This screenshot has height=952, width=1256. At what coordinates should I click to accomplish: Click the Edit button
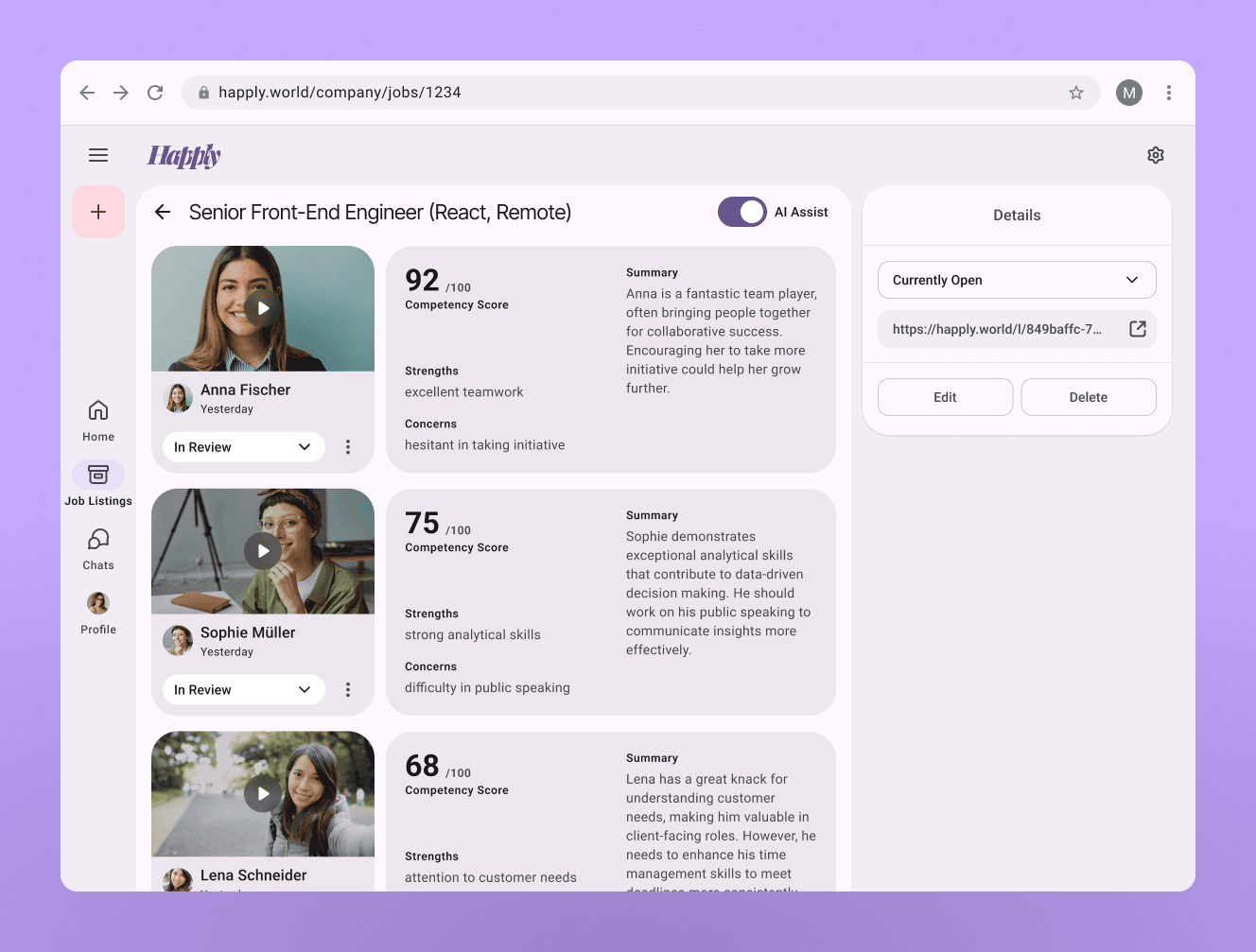(x=945, y=397)
